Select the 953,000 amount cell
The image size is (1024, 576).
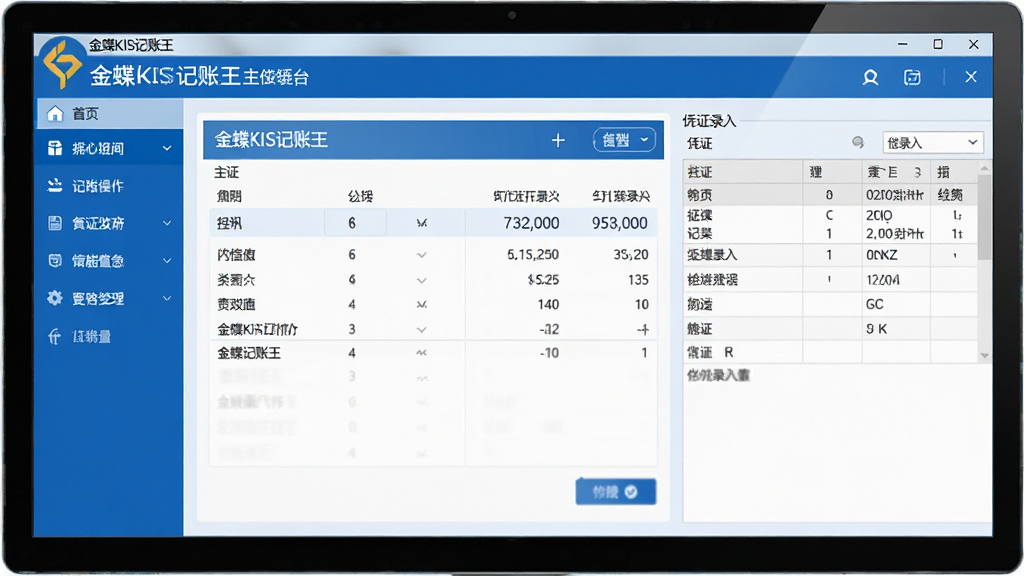point(619,223)
